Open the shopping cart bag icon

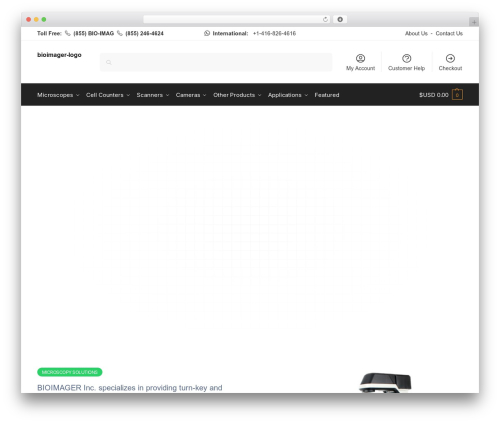[x=457, y=95]
